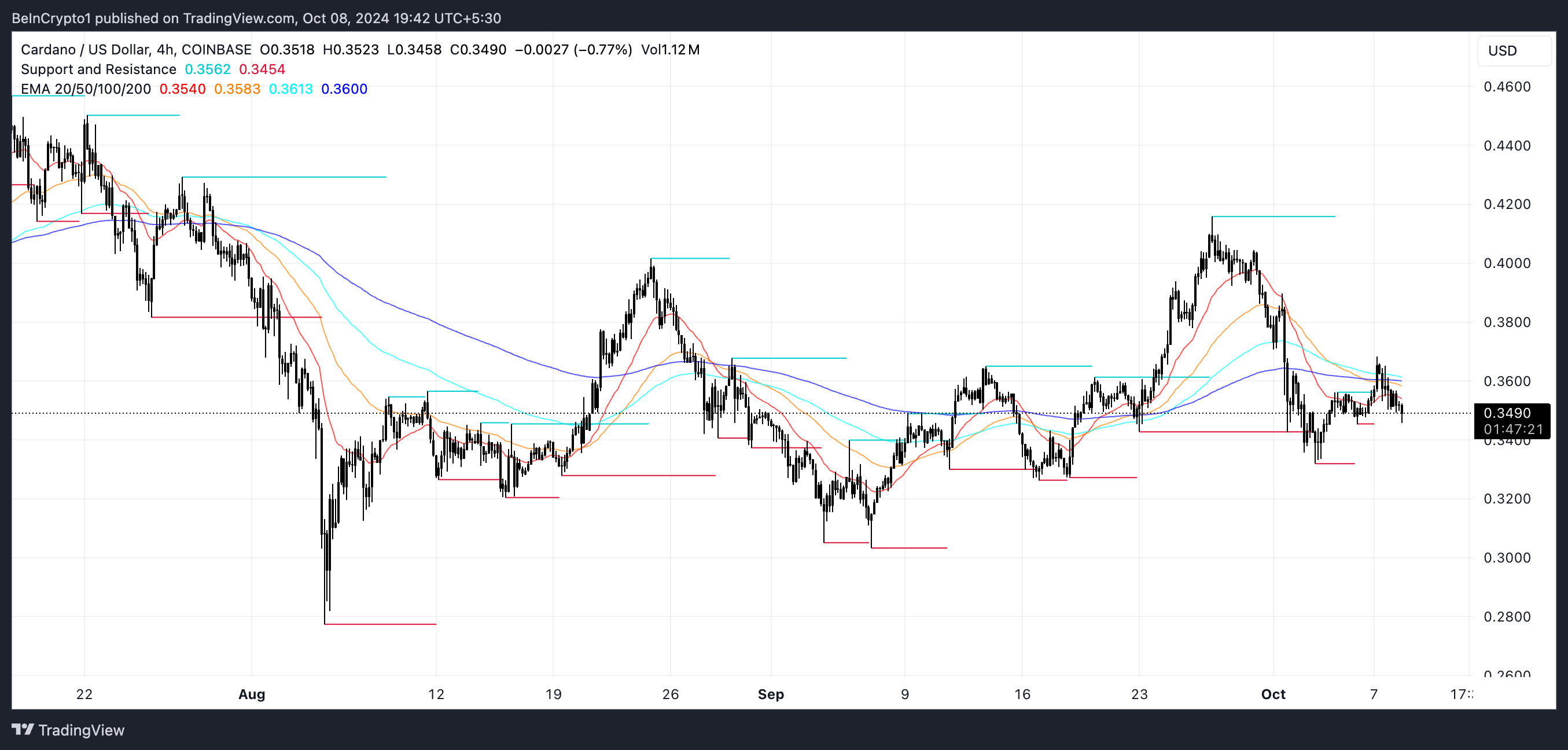This screenshot has width=1568, height=750.
Task: Click the orange EMA 50 value 0.3583
Action: click(x=237, y=89)
